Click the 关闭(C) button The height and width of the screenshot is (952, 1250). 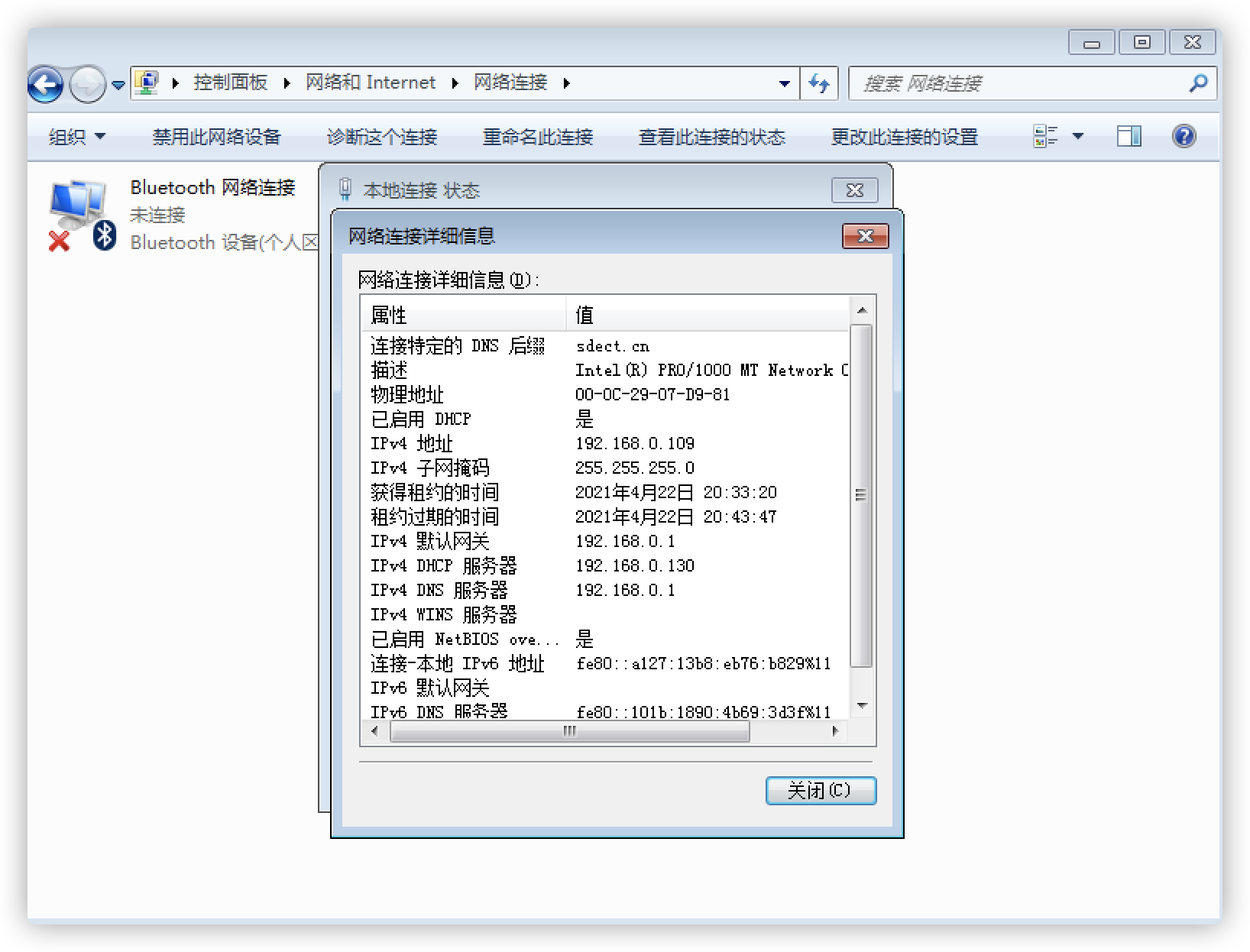[x=821, y=790]
